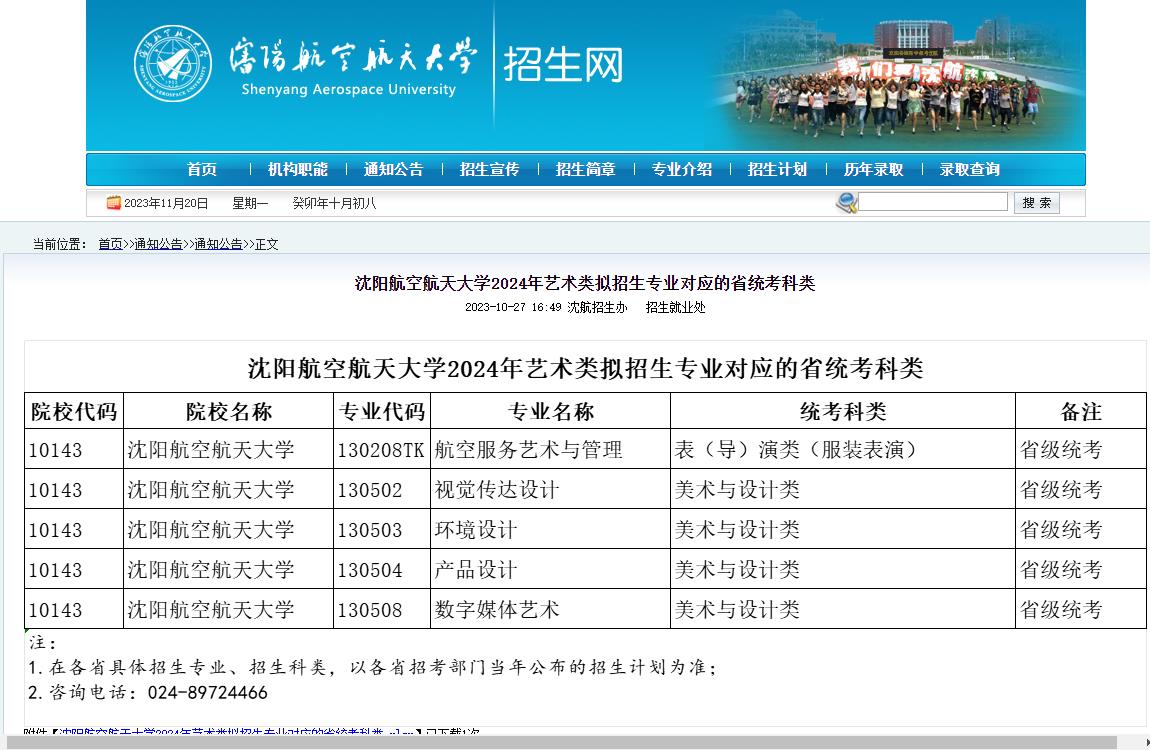Click the search input field

933,202
